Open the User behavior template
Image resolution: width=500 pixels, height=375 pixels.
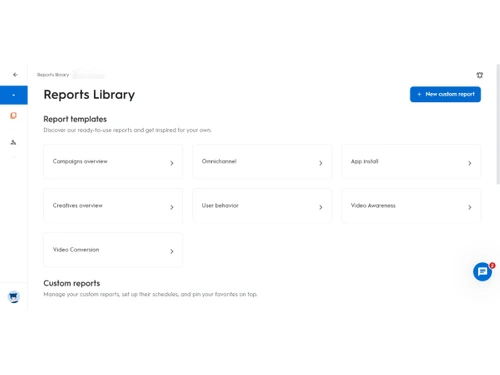[x=262, y=206]
